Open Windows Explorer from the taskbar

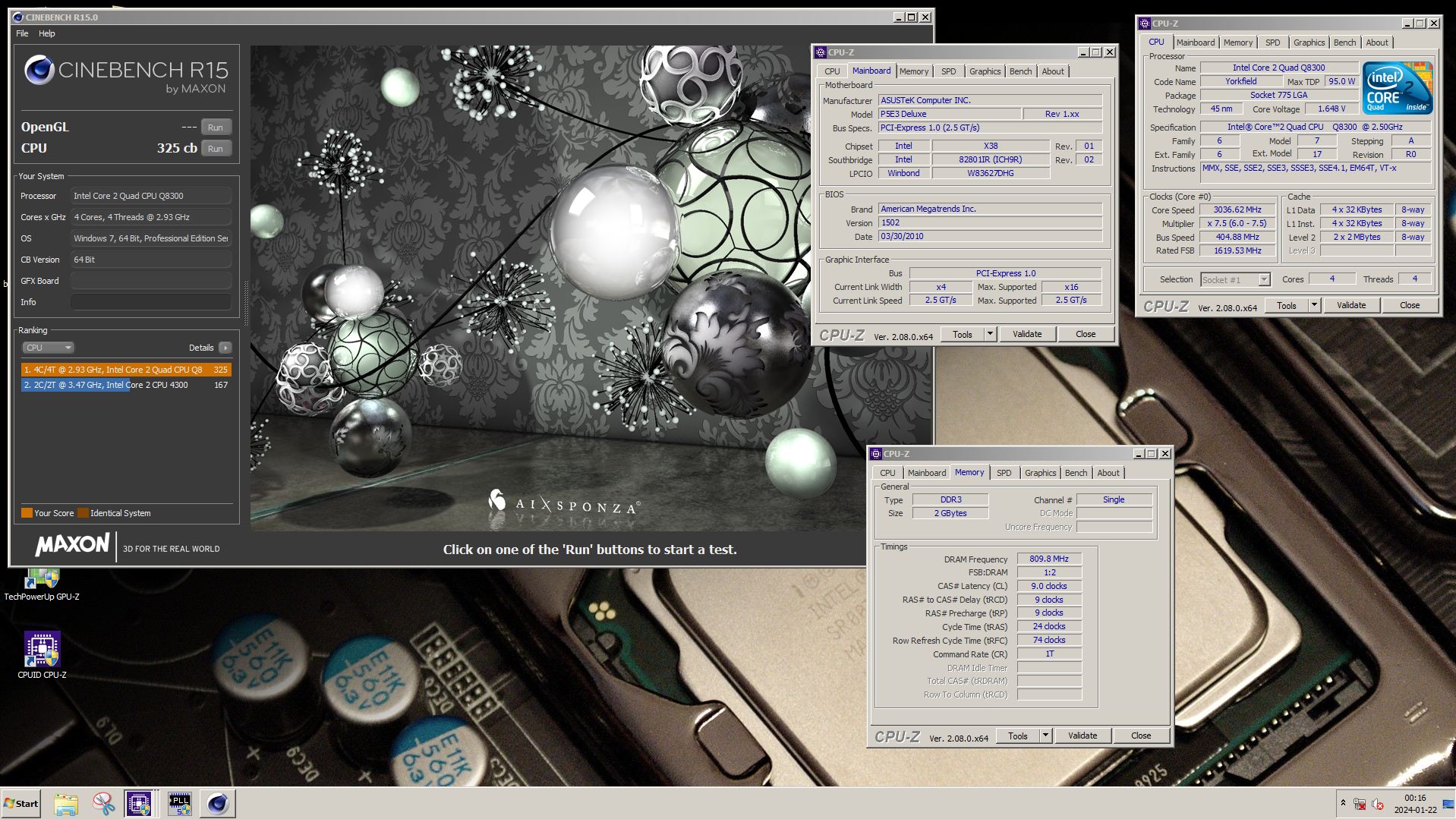66,803
